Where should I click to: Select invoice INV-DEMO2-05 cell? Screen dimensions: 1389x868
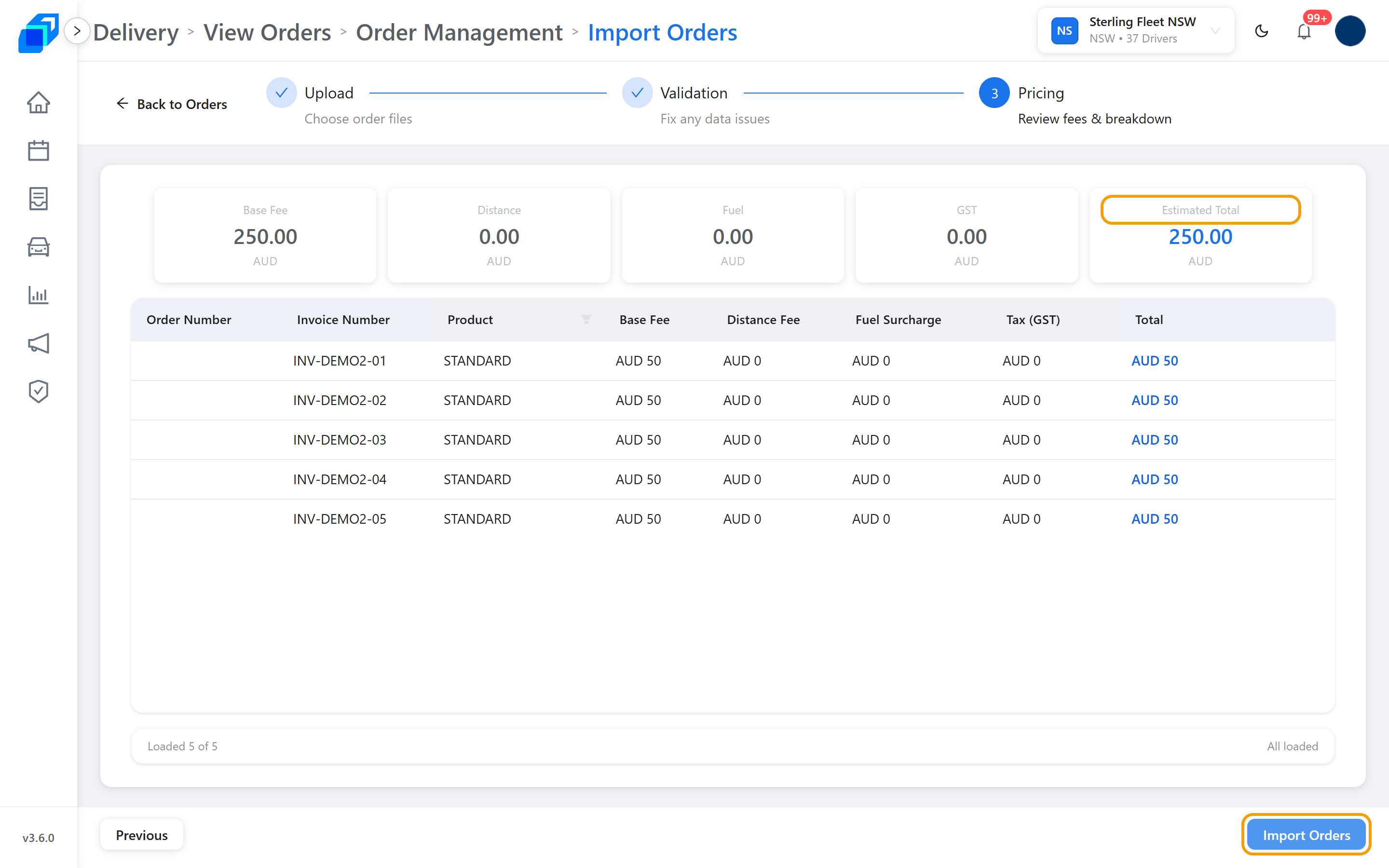pos(340,519)
